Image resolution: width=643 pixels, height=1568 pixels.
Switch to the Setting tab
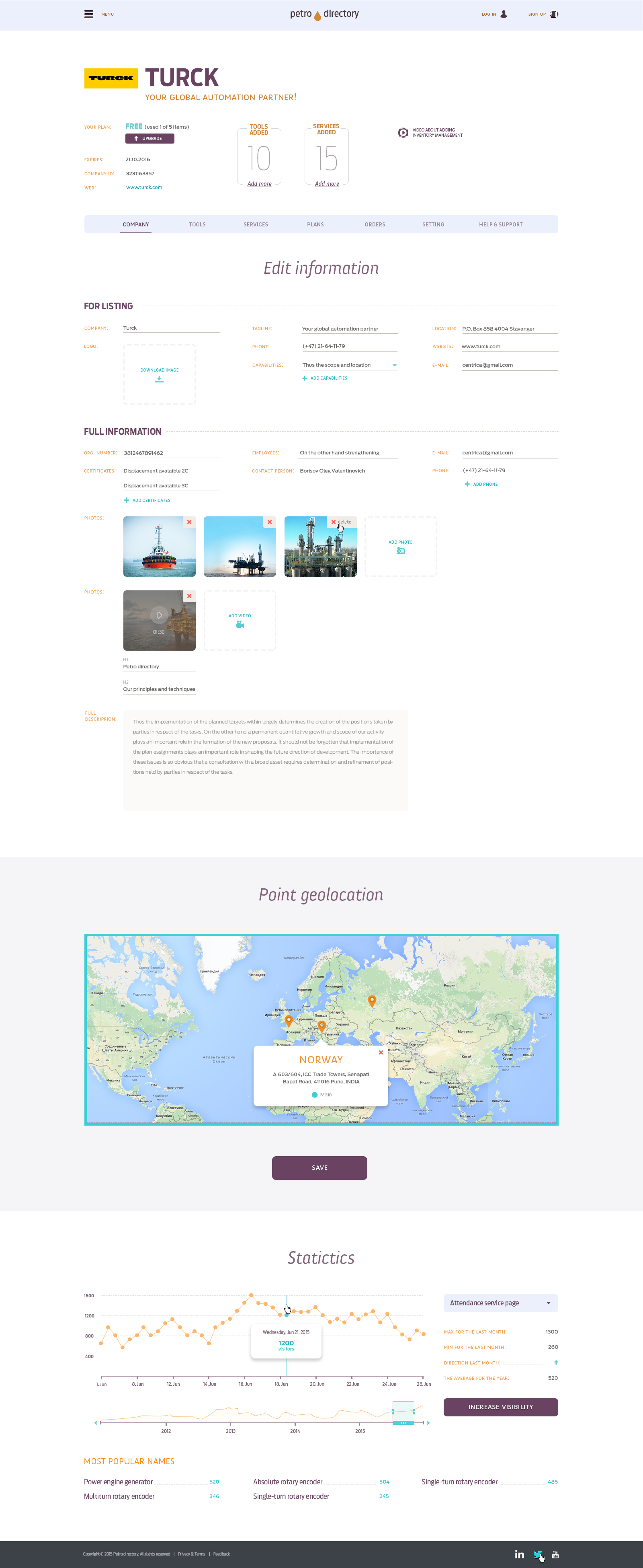(x=433, y=225)
